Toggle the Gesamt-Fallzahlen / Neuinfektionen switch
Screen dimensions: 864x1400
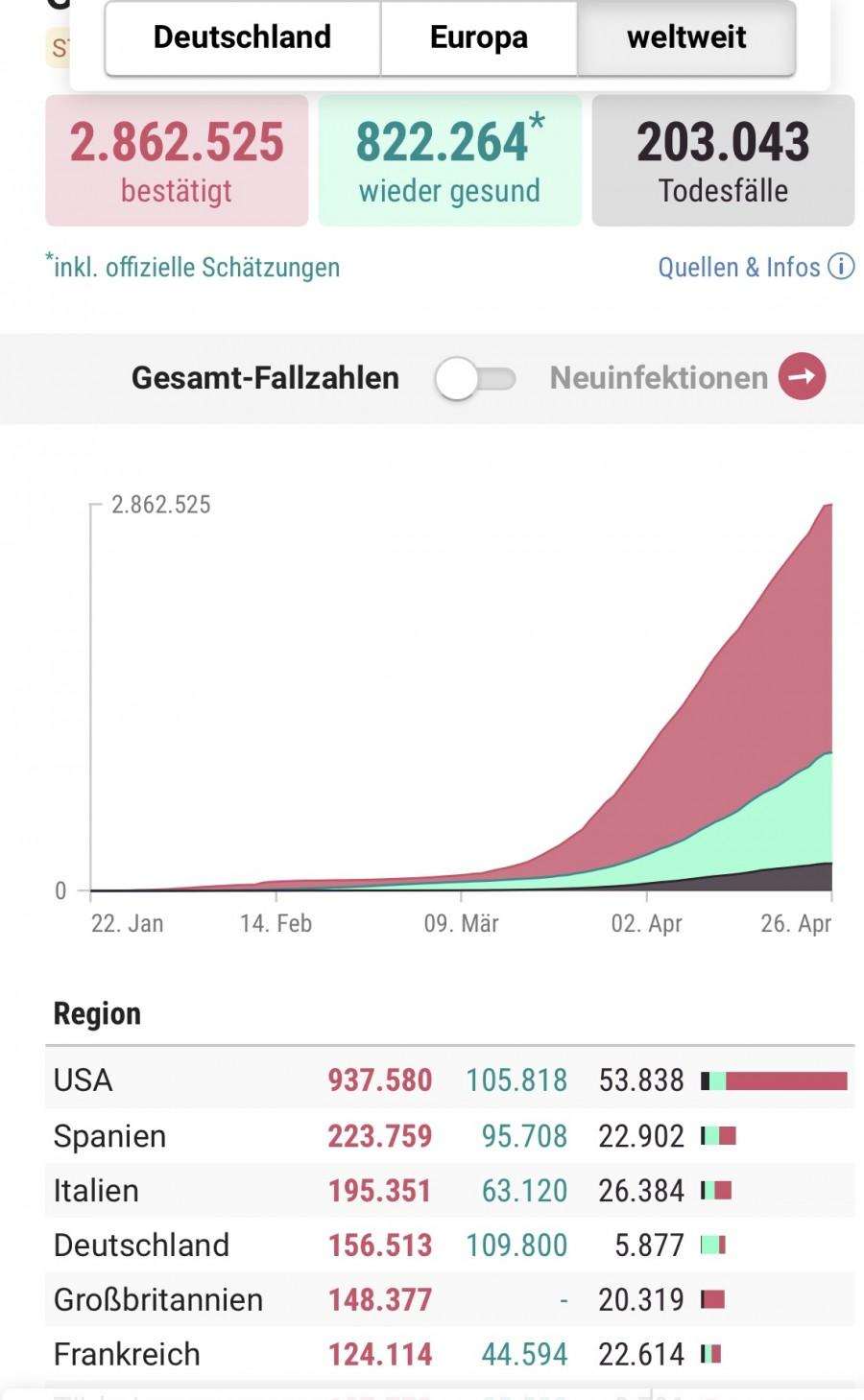(475, 378)
